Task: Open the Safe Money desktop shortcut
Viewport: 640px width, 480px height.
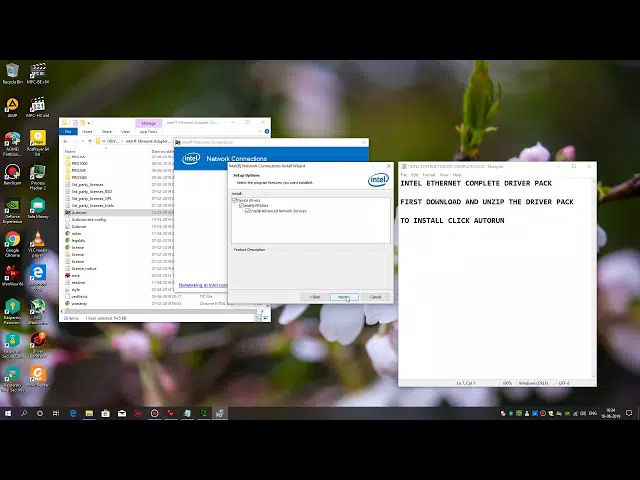Action: point(38,208)
